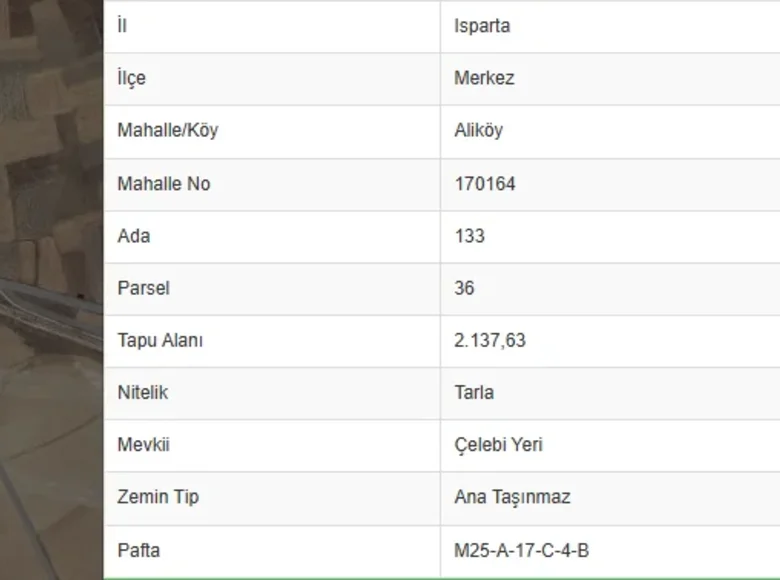Select the Tapu Alanı label

[x=160, y=340]
